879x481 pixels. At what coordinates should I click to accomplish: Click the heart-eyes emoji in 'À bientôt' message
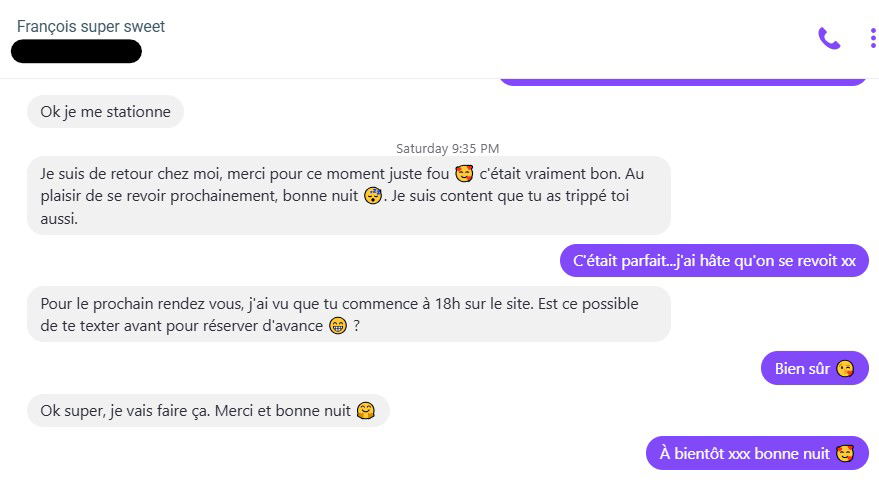point(845,454)
